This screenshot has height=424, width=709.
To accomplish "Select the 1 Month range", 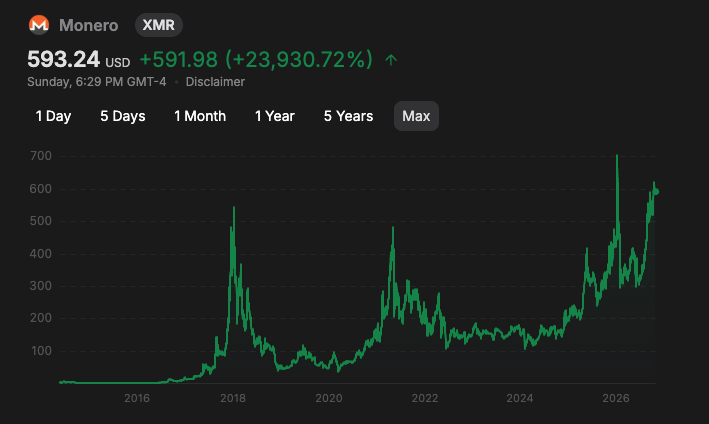I will pos(200,116).
